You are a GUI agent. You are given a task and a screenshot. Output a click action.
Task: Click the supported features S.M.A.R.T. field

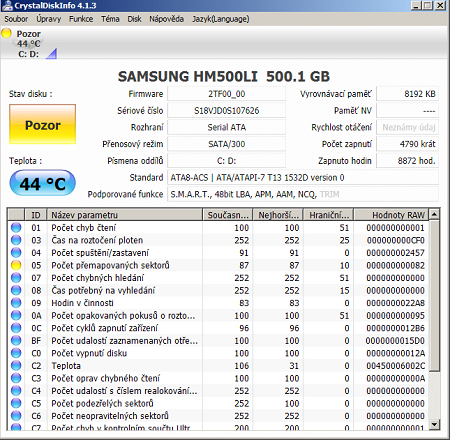(x=303, y=194)
